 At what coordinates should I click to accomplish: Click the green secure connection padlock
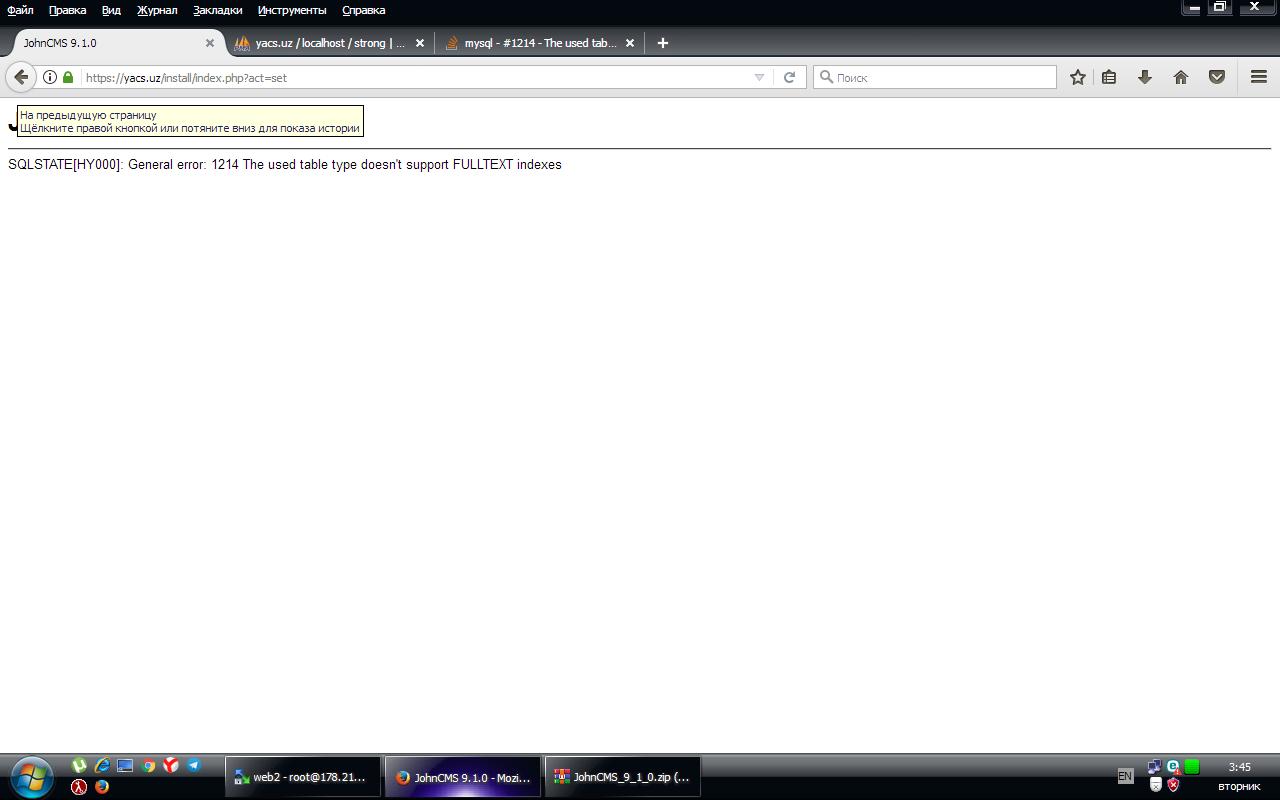tap(68, 77)
